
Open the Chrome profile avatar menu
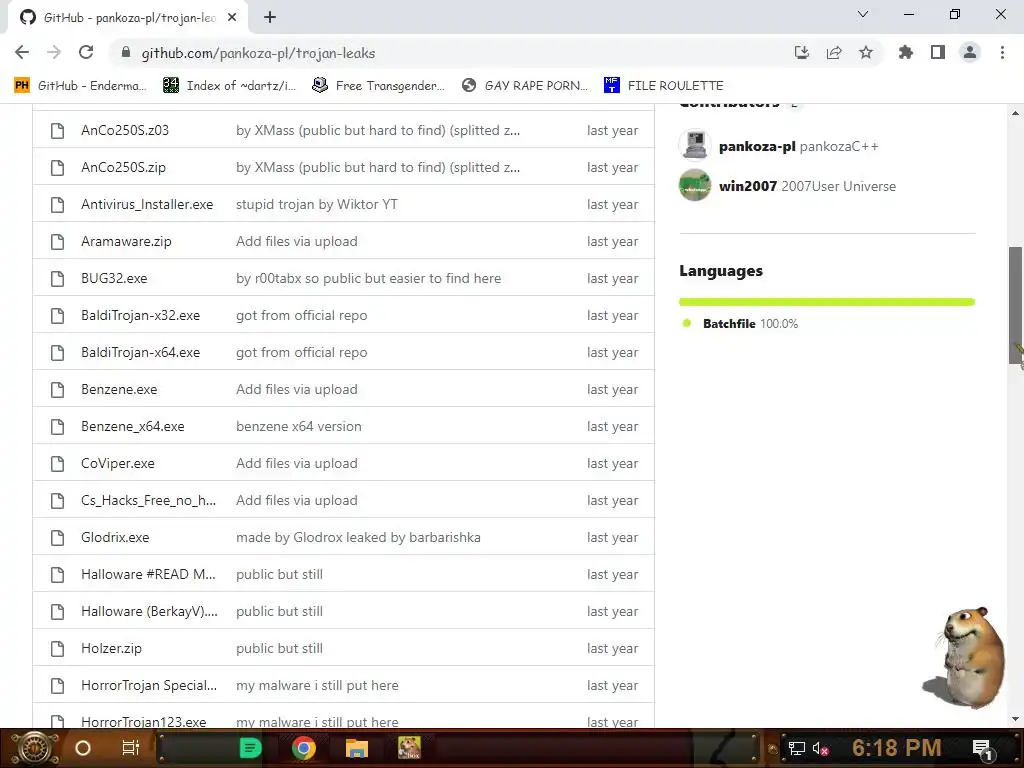[970, 52]
